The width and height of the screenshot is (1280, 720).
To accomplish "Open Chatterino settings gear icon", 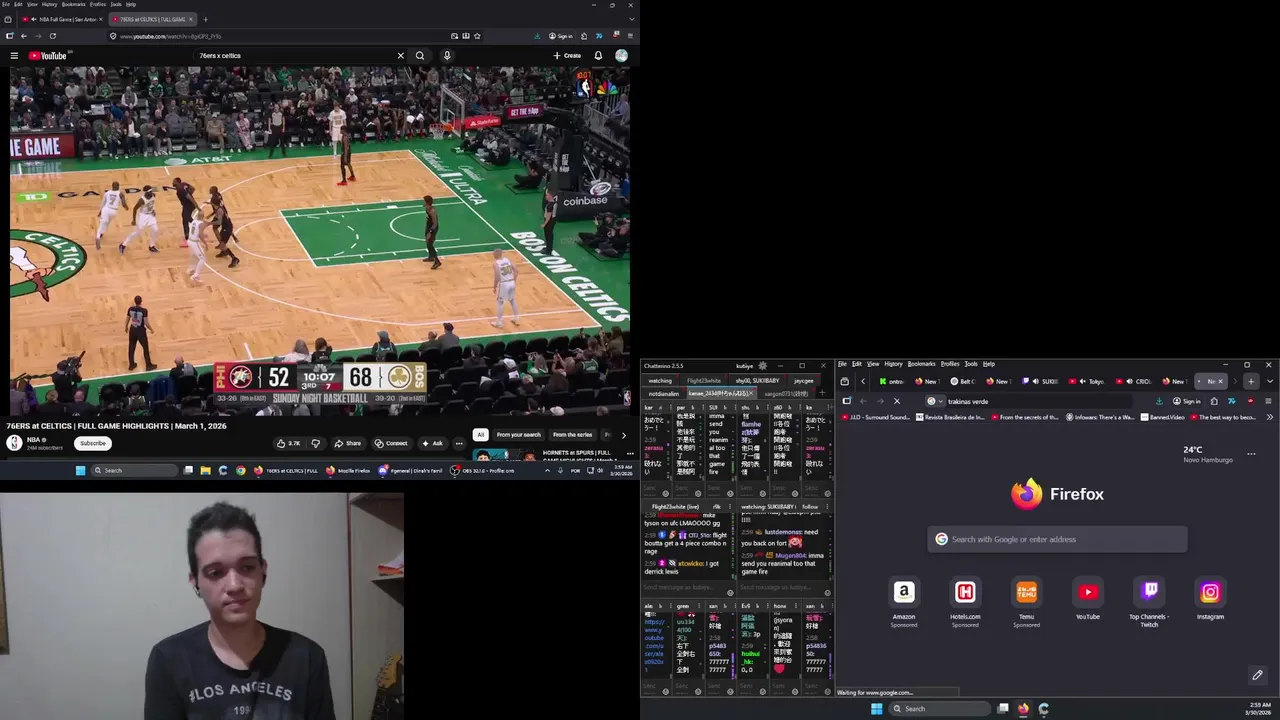I will pyautogui.click(x=763, y=366).
